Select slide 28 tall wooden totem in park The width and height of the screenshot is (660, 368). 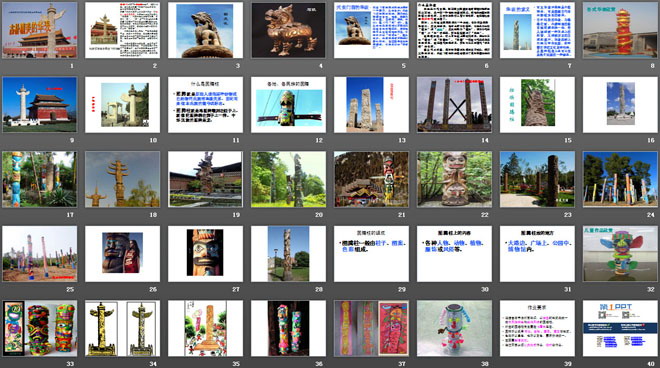point(288,253)
